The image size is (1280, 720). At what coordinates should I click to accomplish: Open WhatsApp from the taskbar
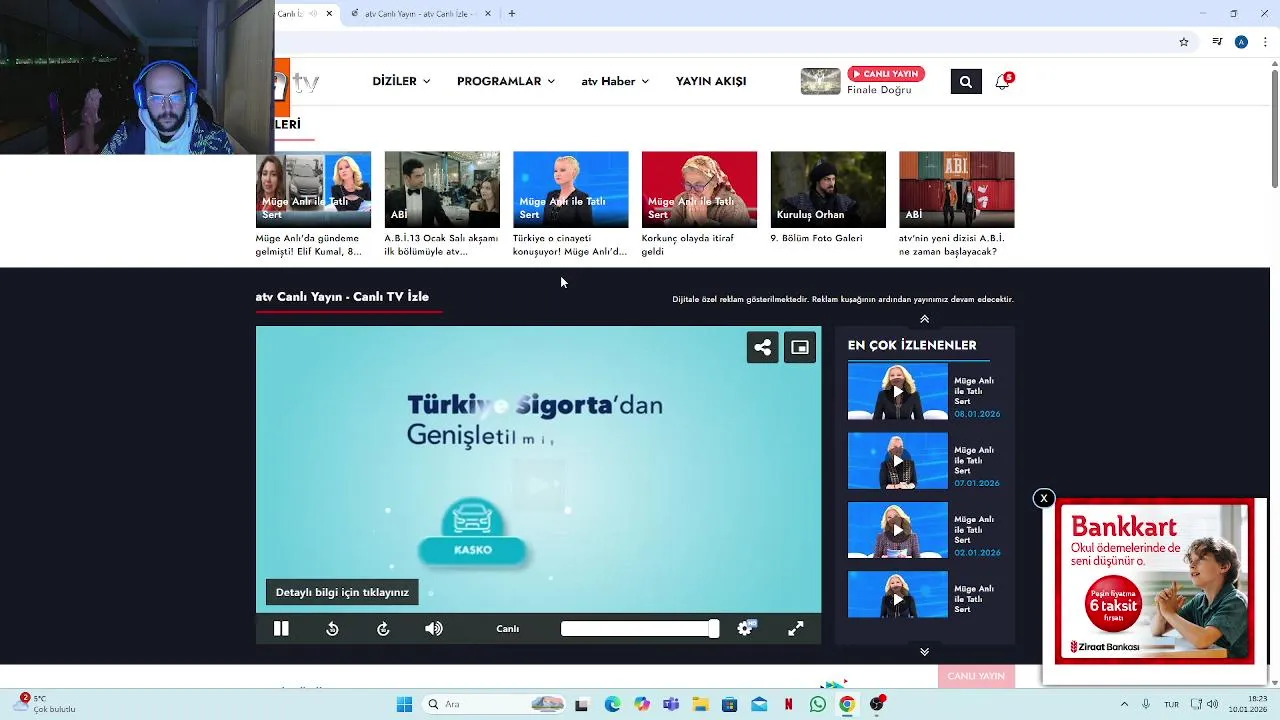(818, 705)
